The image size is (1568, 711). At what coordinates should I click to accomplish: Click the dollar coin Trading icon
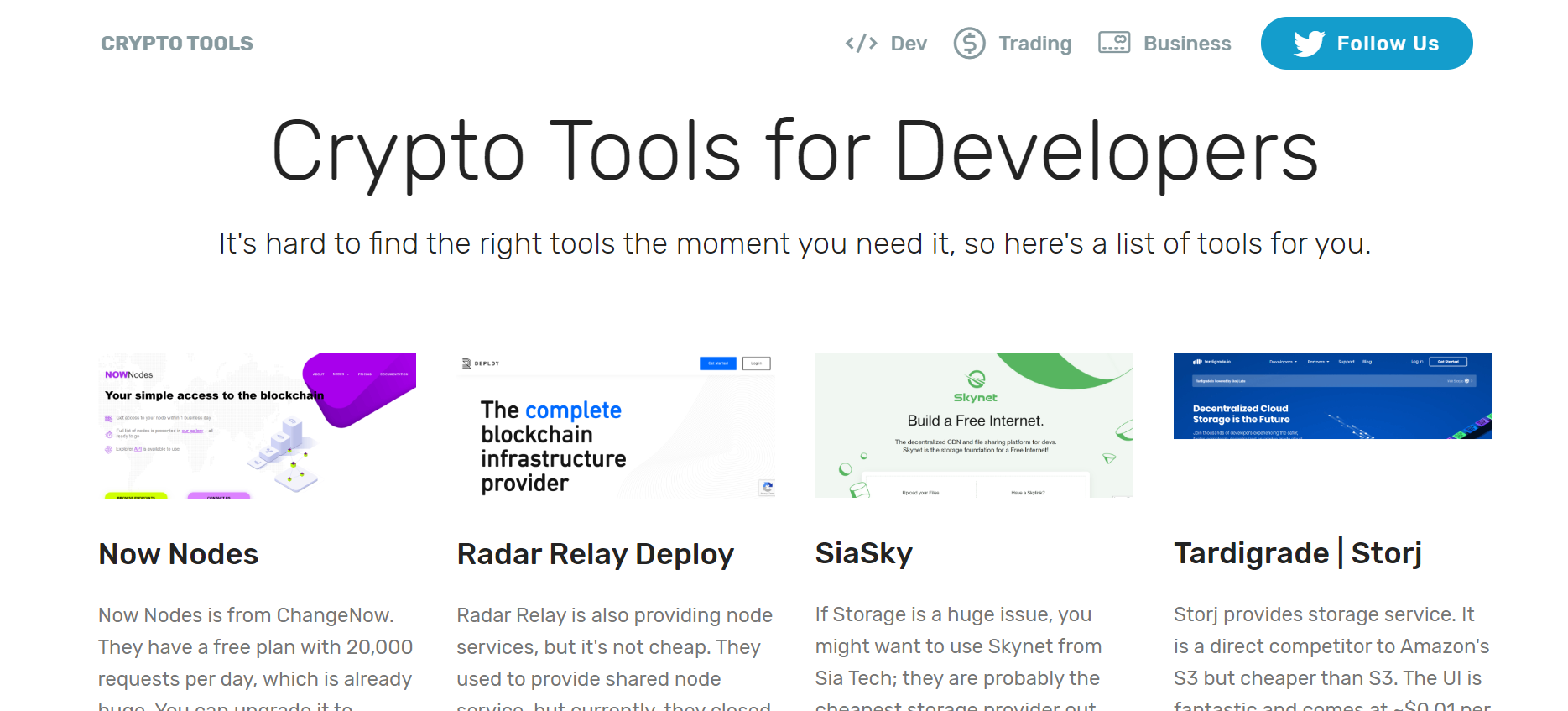(970, 44)
